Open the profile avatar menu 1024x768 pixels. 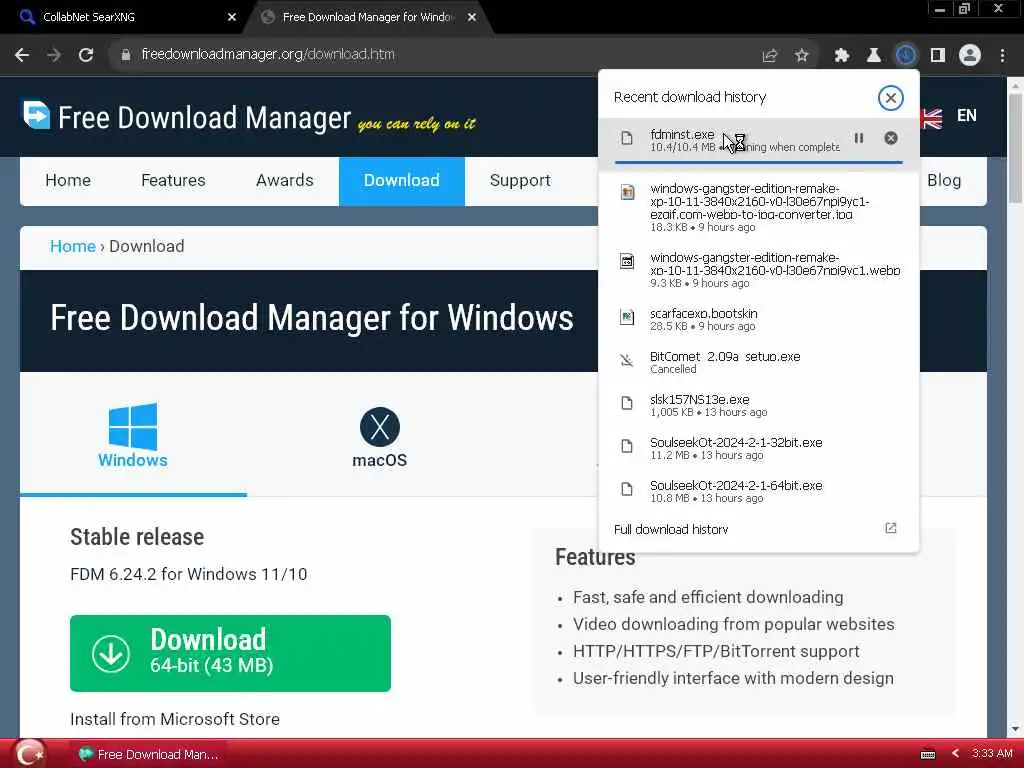pyautogui.click(x=970, y=56)
